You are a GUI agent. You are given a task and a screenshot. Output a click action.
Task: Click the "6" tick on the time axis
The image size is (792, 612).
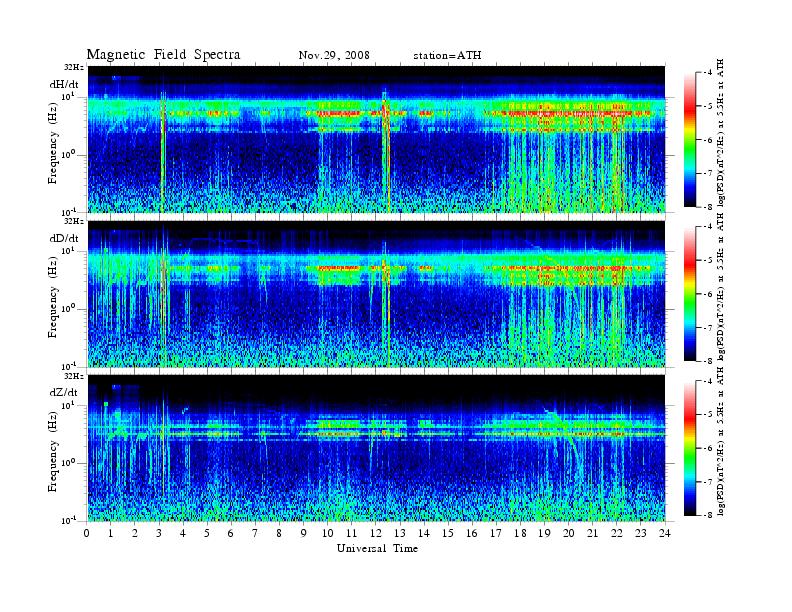coord(231,533)
